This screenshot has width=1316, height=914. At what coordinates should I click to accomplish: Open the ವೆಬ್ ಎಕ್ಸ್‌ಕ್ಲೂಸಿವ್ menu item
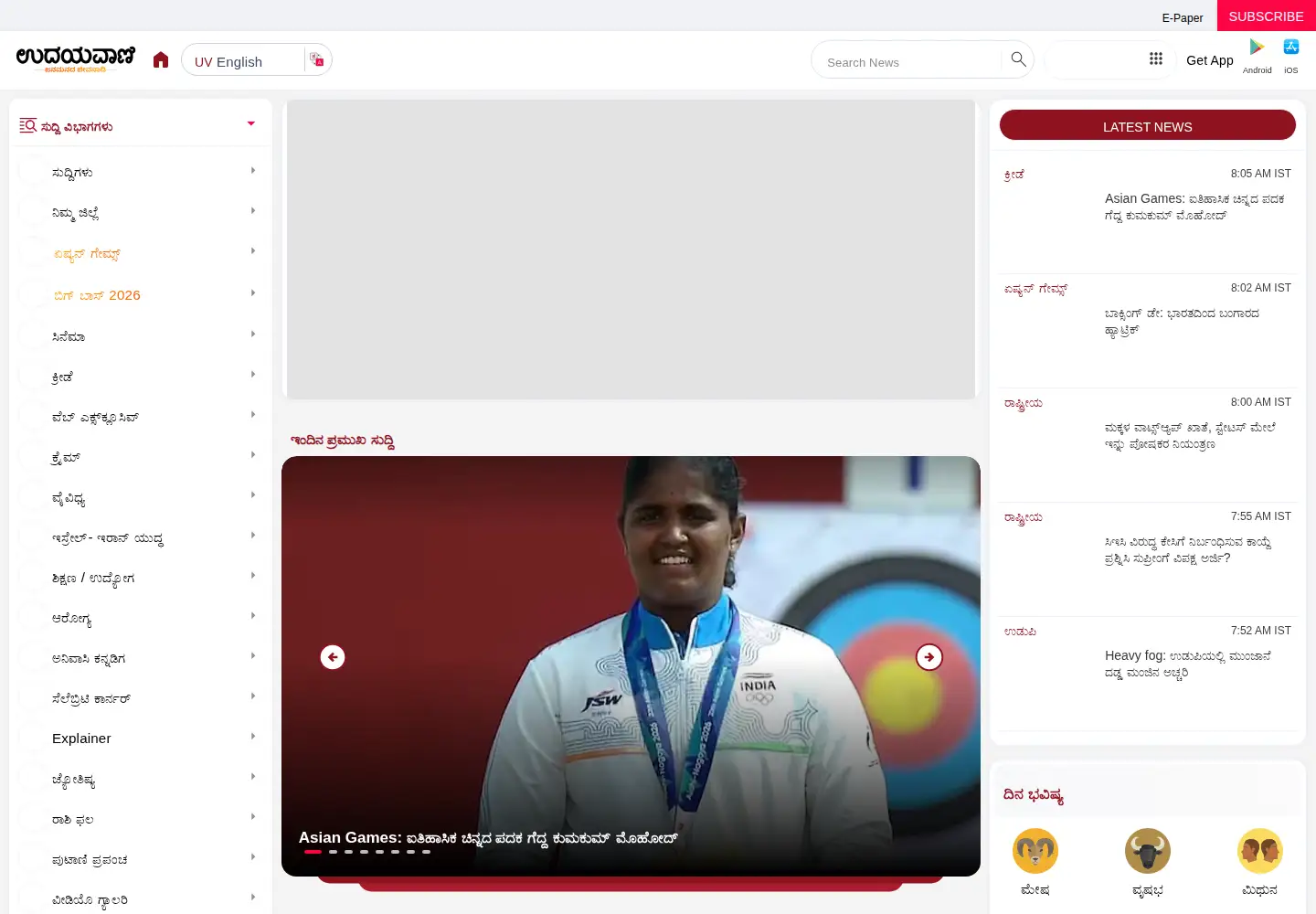coord(95,418)
